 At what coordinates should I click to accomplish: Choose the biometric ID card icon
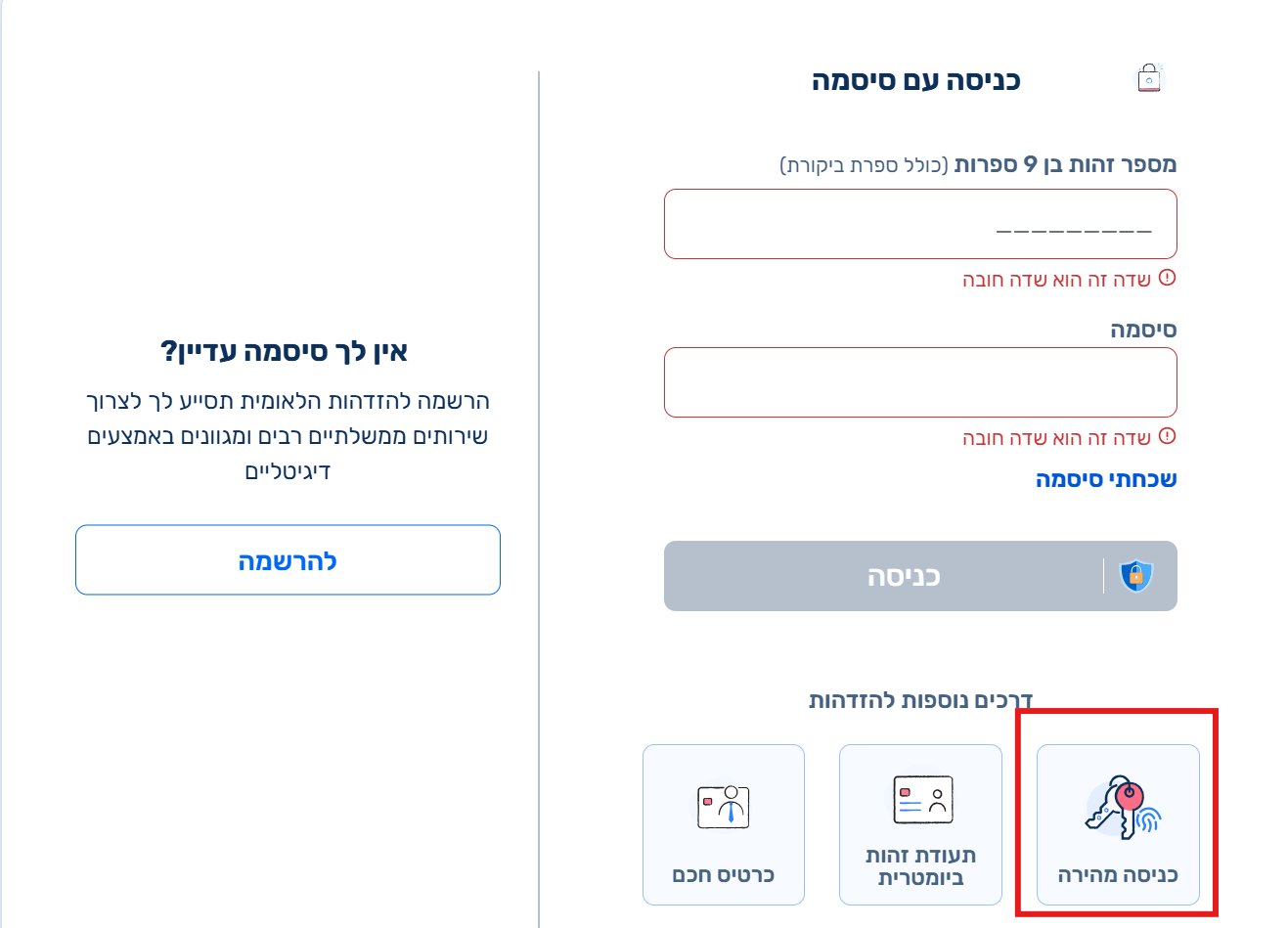(x=922, y=800)
